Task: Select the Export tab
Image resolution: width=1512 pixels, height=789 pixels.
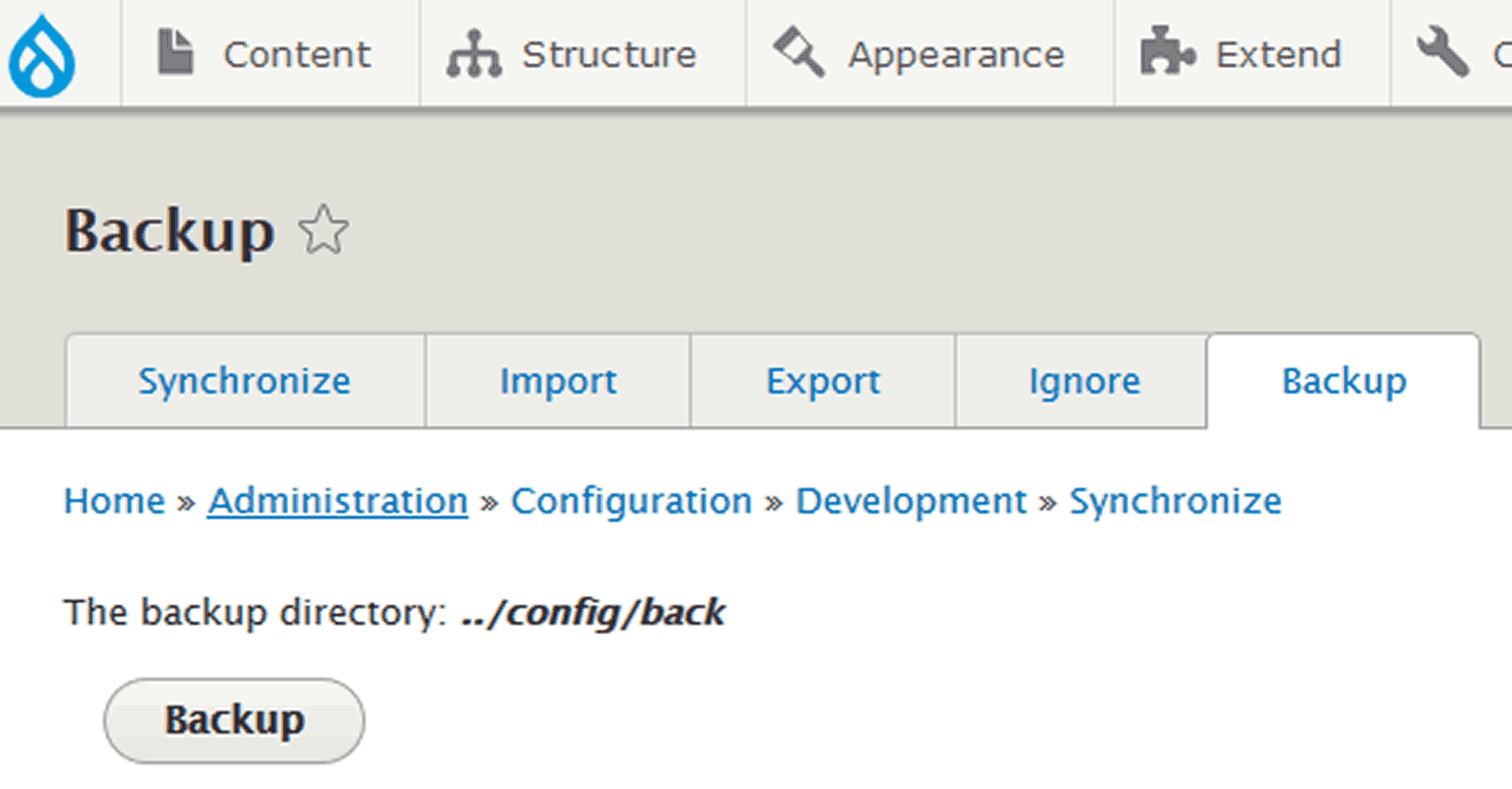Action: [823, 381]
